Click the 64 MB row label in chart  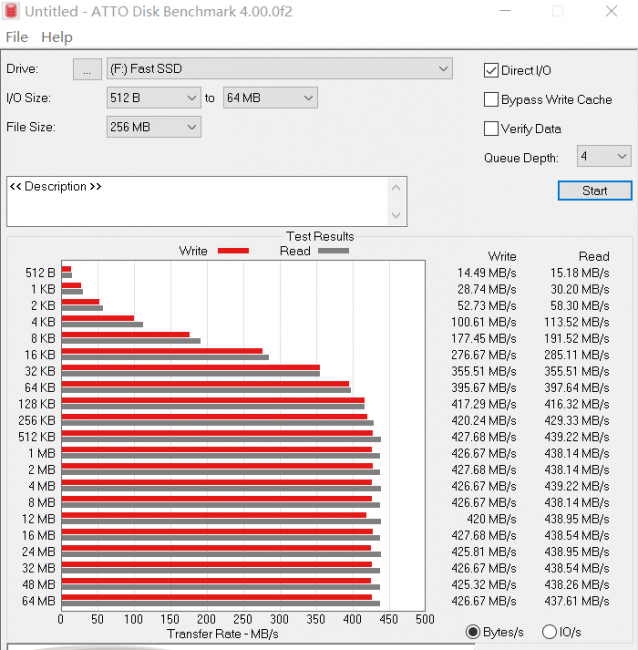pos(39,601)
